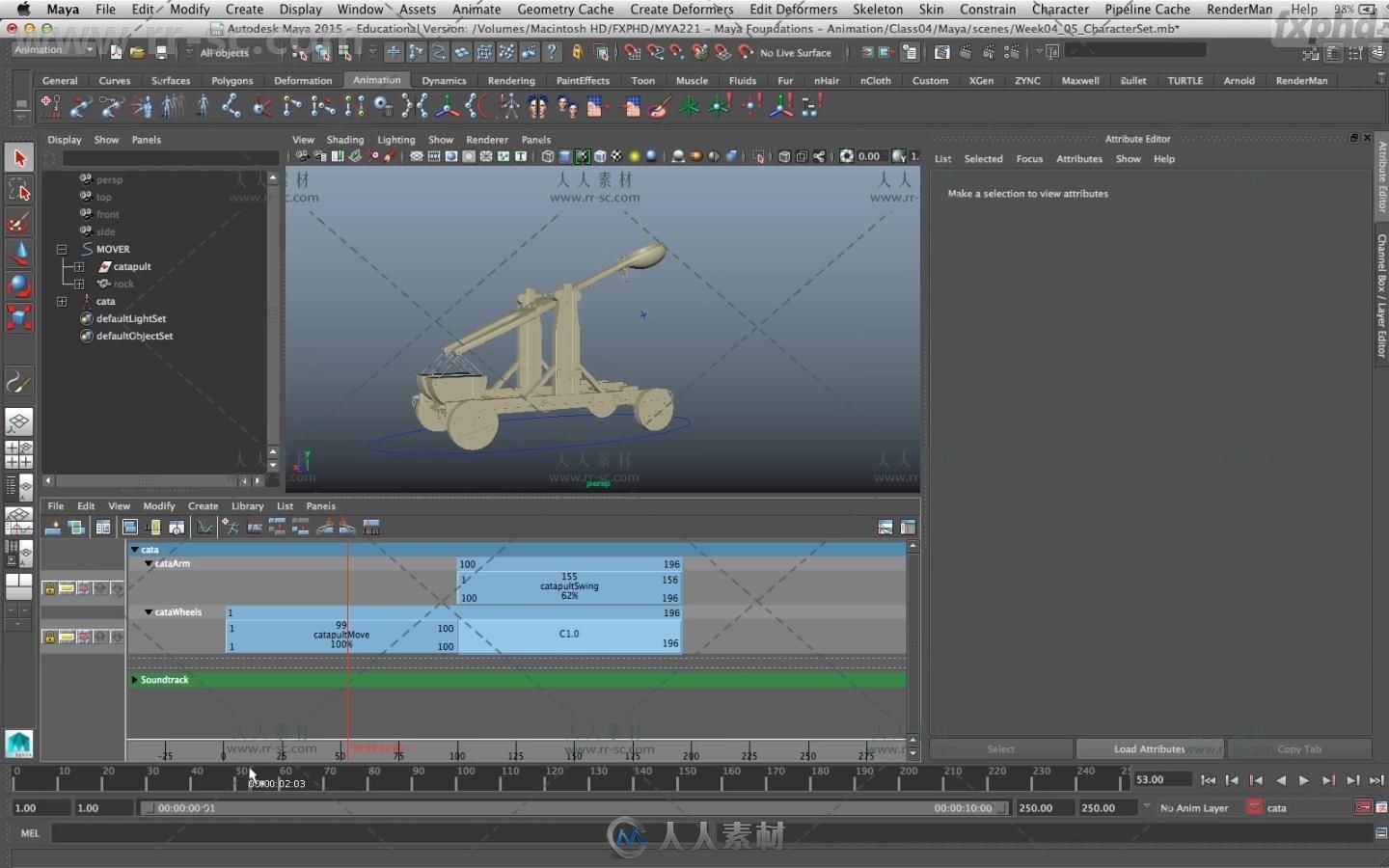
Task: Toggle the lock for cataWheels track
Action: point(49,637)
